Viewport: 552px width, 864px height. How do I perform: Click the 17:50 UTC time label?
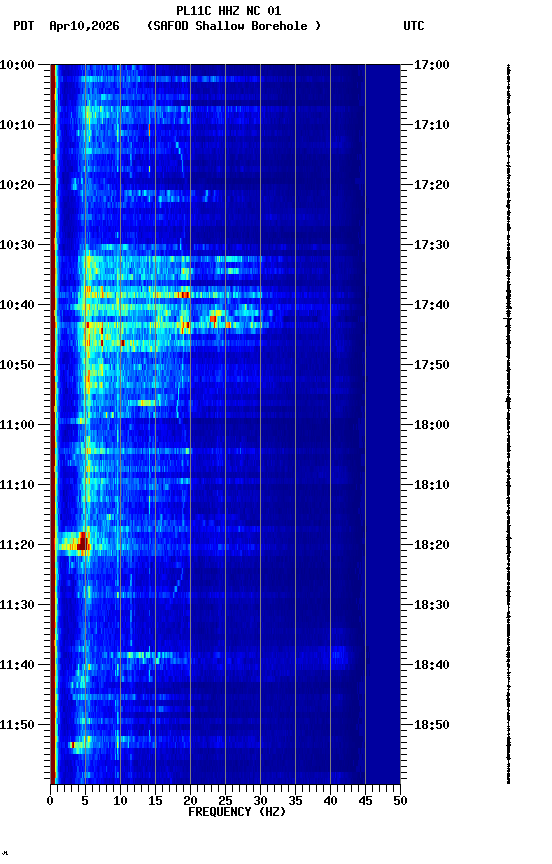coord(432,365)
